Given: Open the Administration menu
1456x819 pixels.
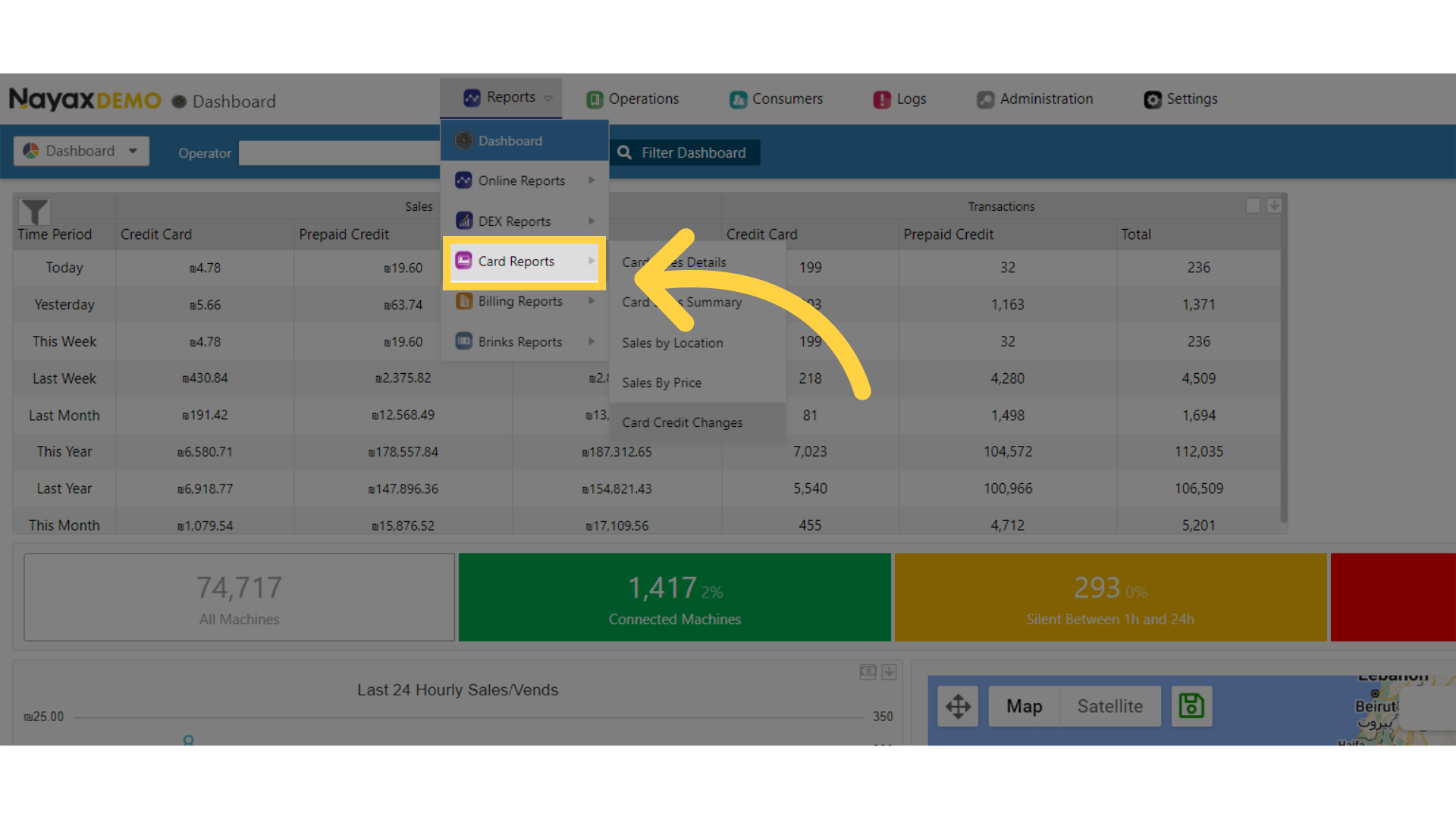Looking at the screenshot, I should tap(1035, 99).
